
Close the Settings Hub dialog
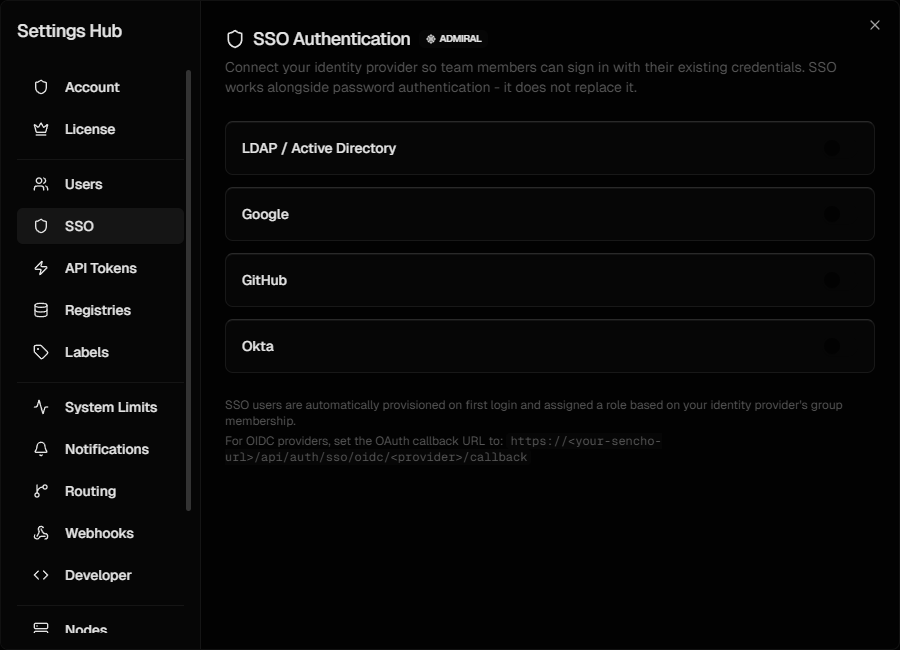point(875,25)
